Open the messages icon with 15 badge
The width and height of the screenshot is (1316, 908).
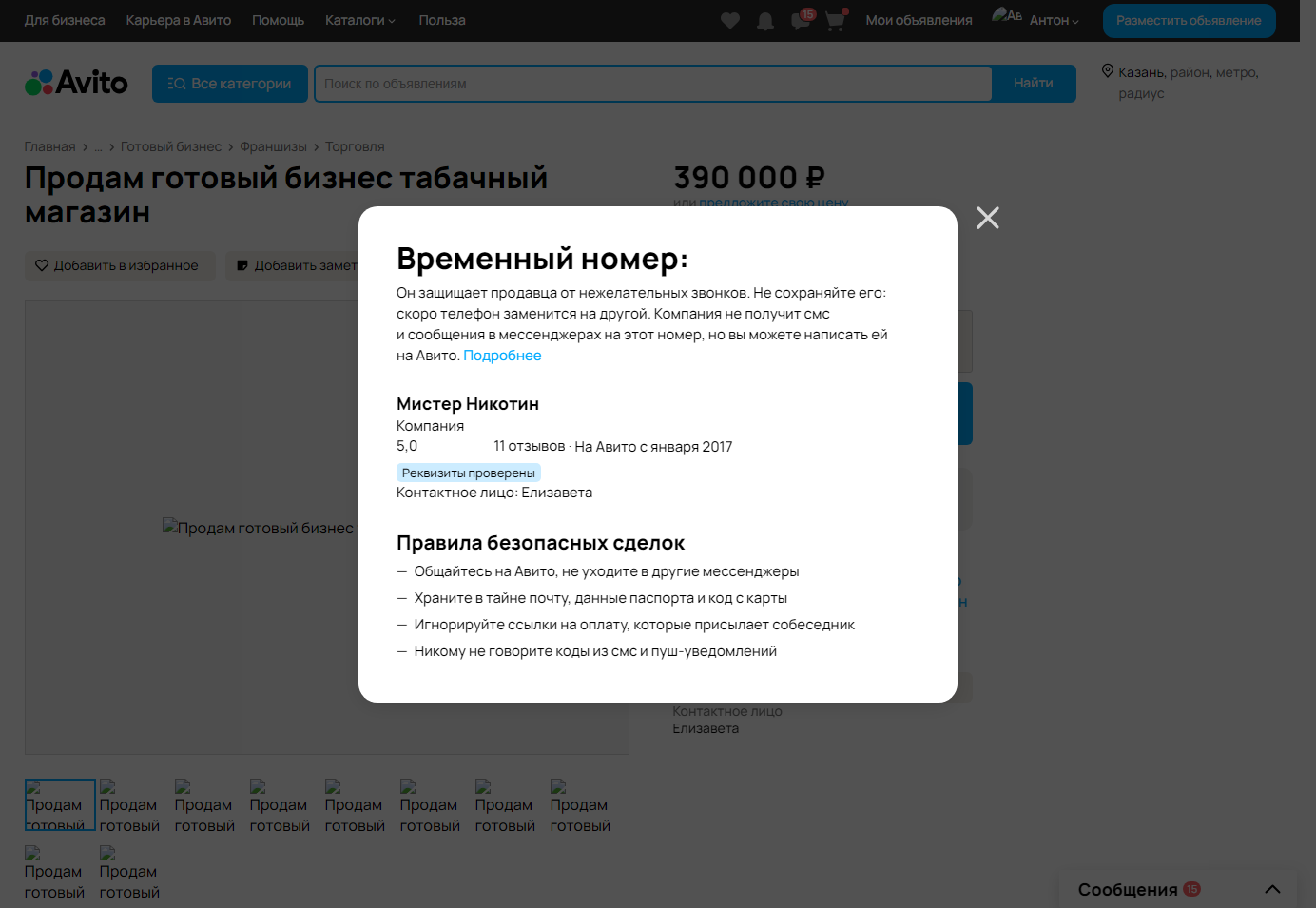[x=801, y=20]
